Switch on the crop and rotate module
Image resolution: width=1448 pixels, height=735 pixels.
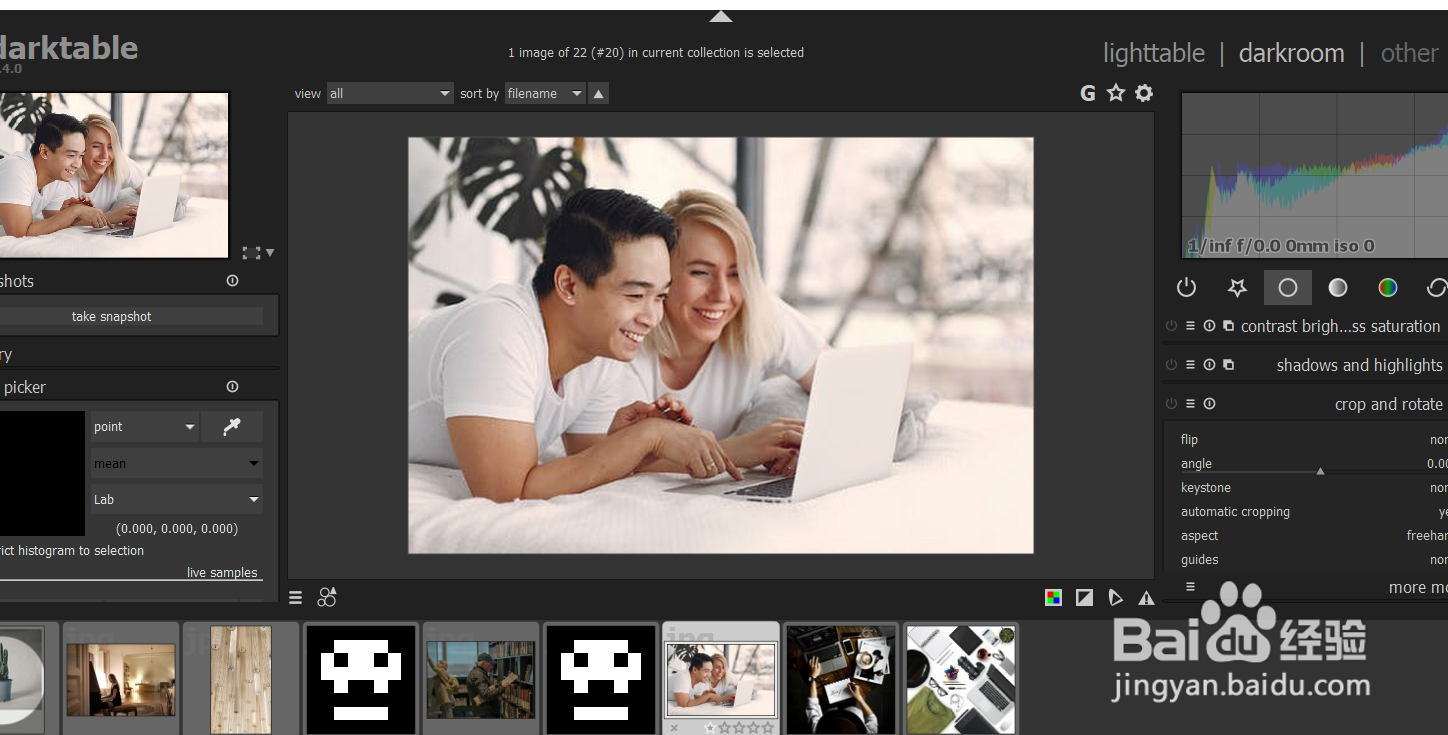1171,404
